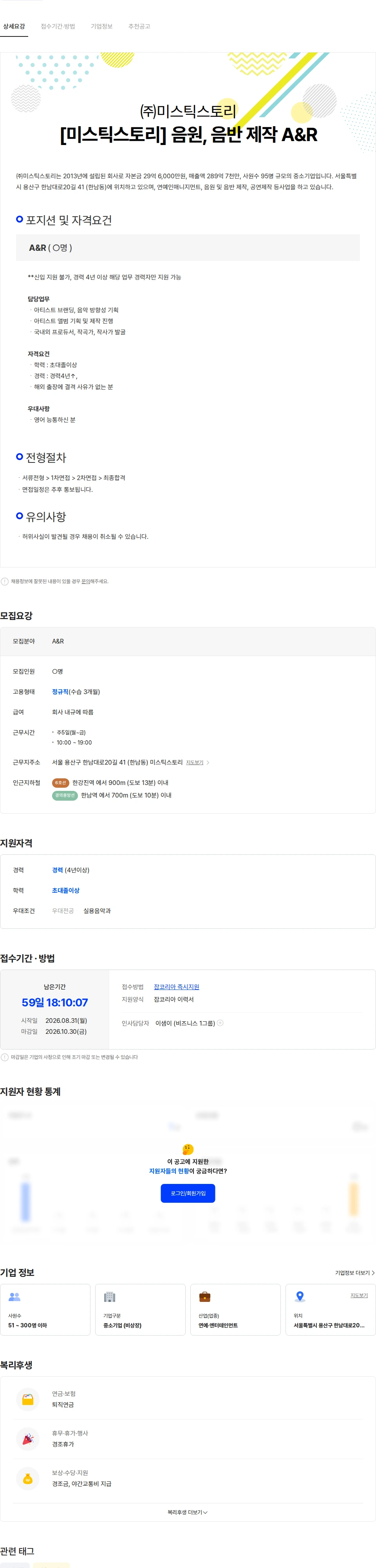Image resolution: width=376 pixels, height=1568 pixels.
Task: Click the 기업구분 building icon
Action: 110,1297
